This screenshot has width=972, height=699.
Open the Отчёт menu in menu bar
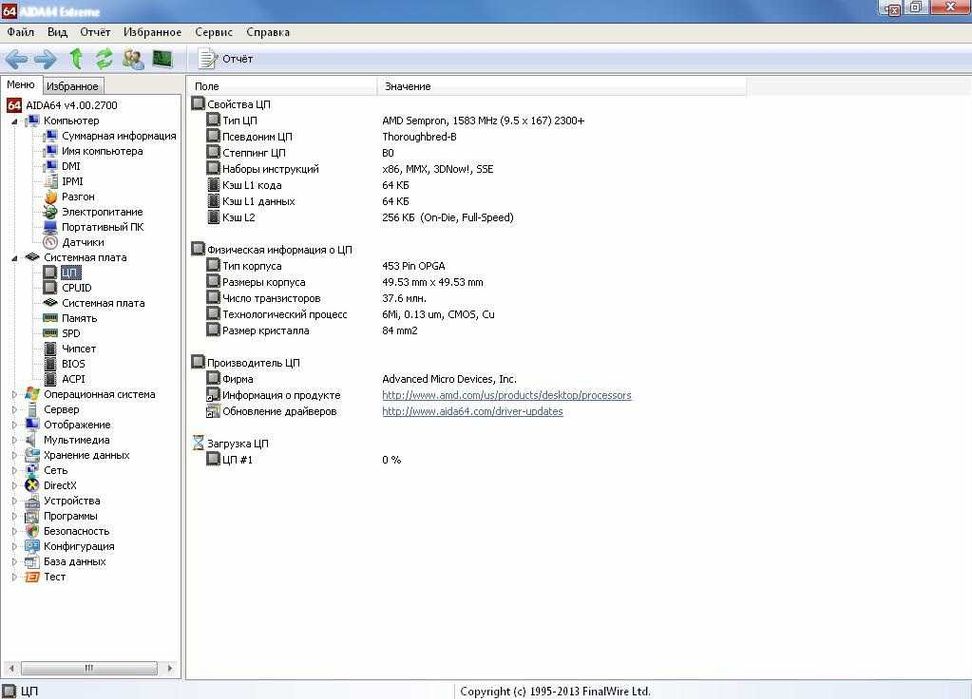[x=95, y=32]
